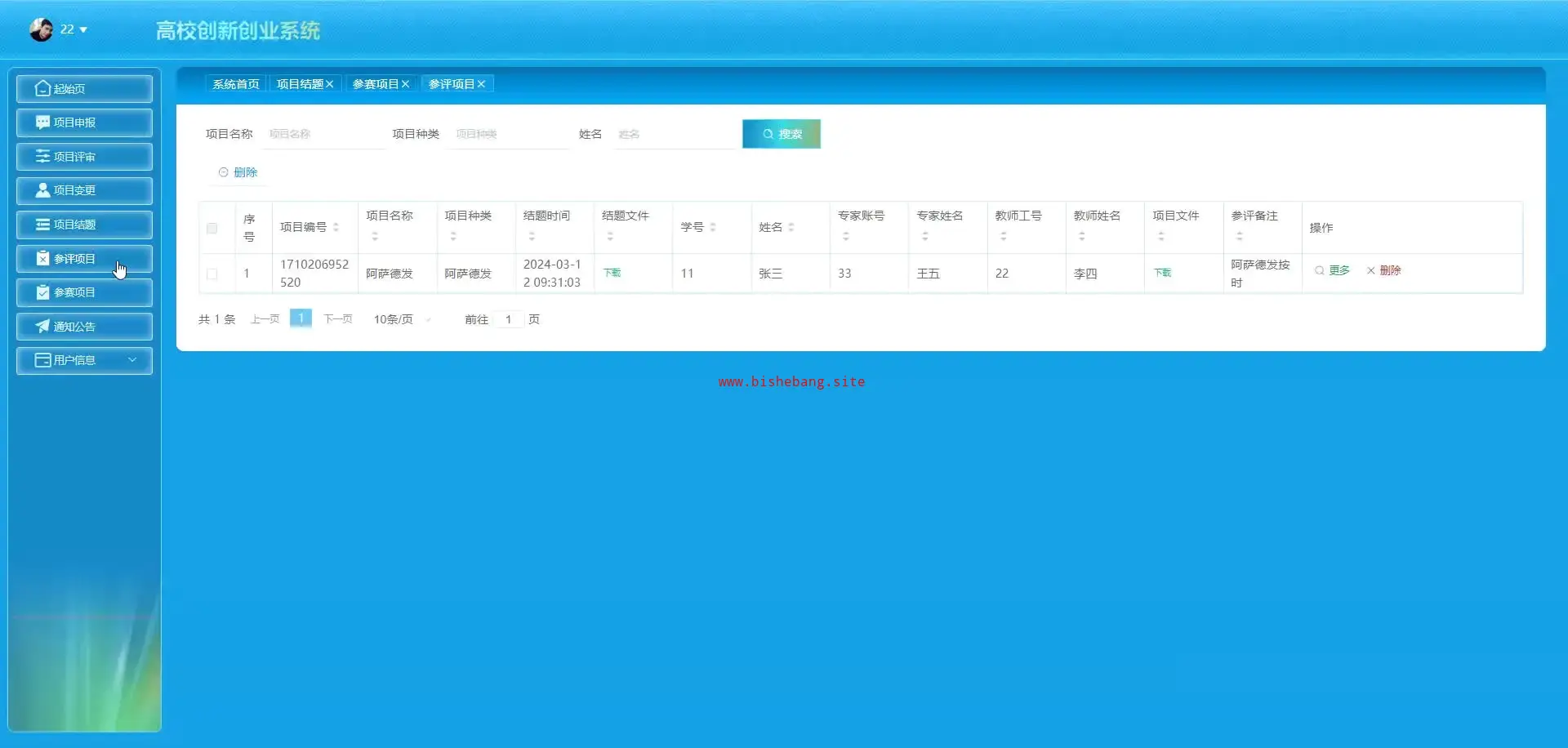
Task: Click the chat bubble icon for 项目申报
Action: [42, 122]
